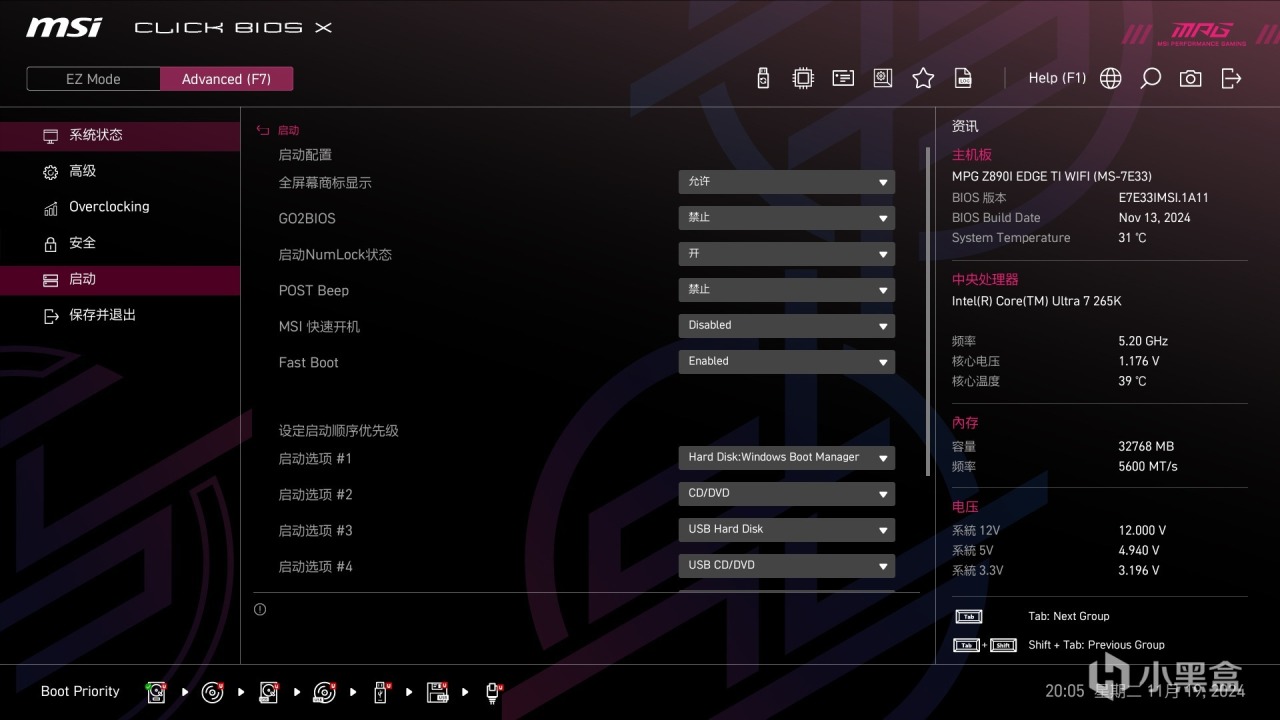1280x720 pixels.
Task: Click the CPU name Intel(R) Core(TM) Ultra 7 265K
Action: 1037,301
